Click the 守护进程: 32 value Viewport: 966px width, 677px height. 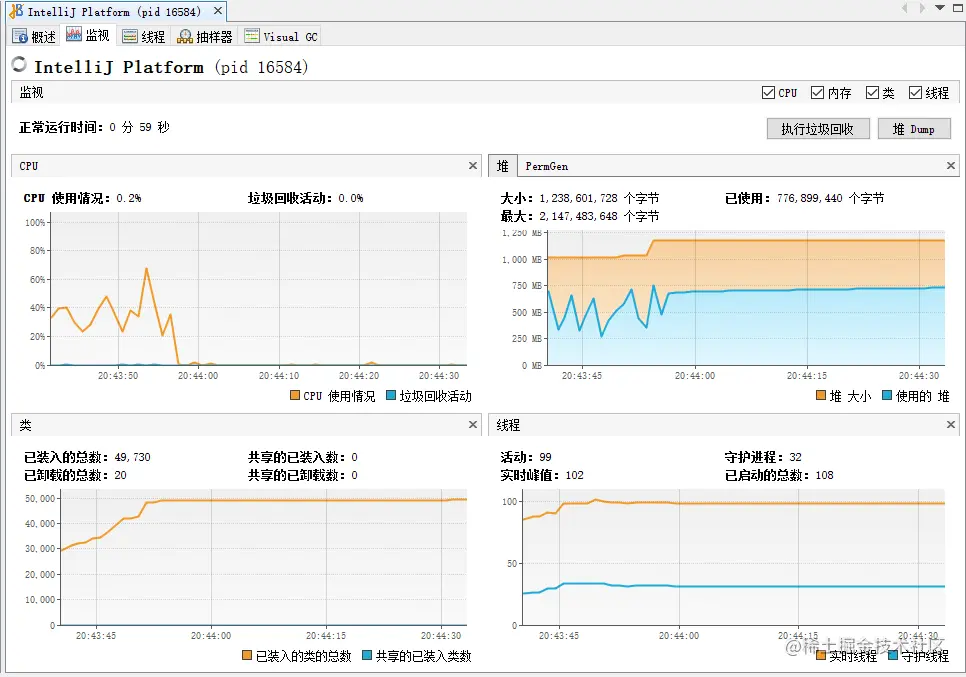click(795, 457)
